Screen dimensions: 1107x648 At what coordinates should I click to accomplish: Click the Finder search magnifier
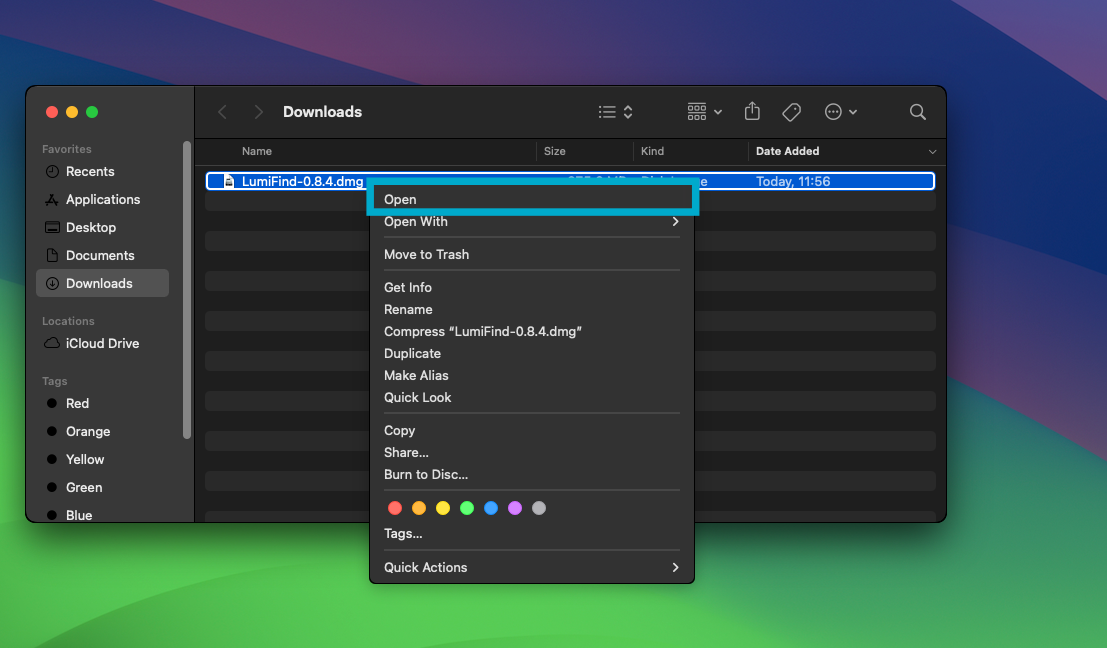[x=918, y=112]
